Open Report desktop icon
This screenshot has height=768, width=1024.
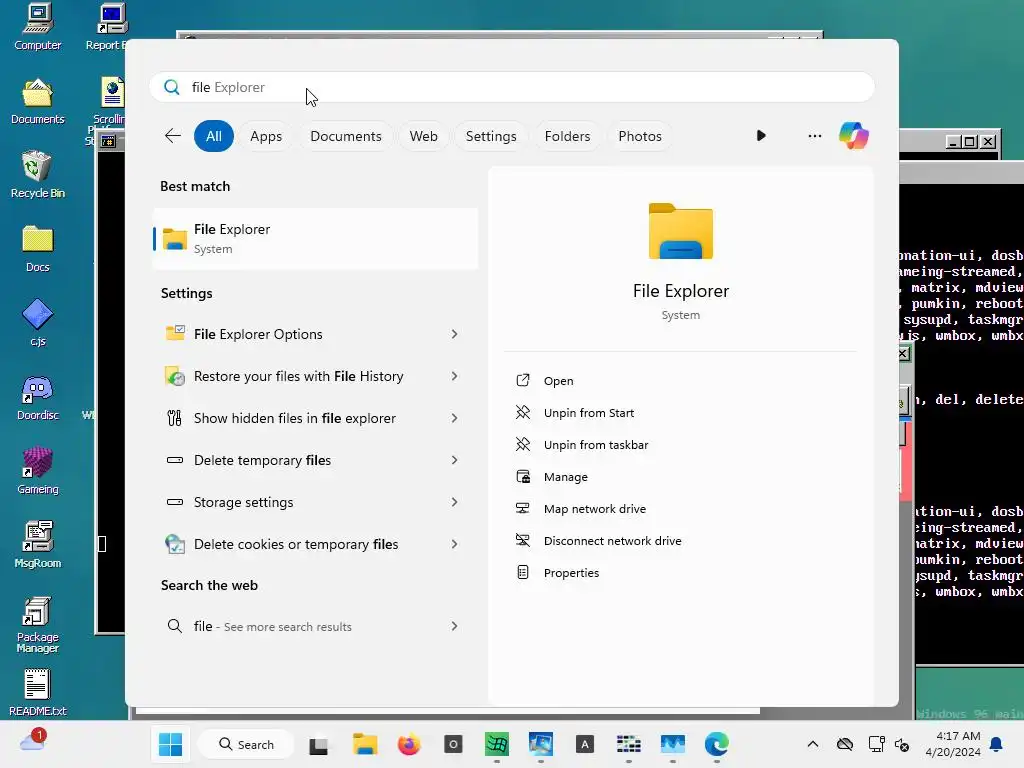[110, 27]
